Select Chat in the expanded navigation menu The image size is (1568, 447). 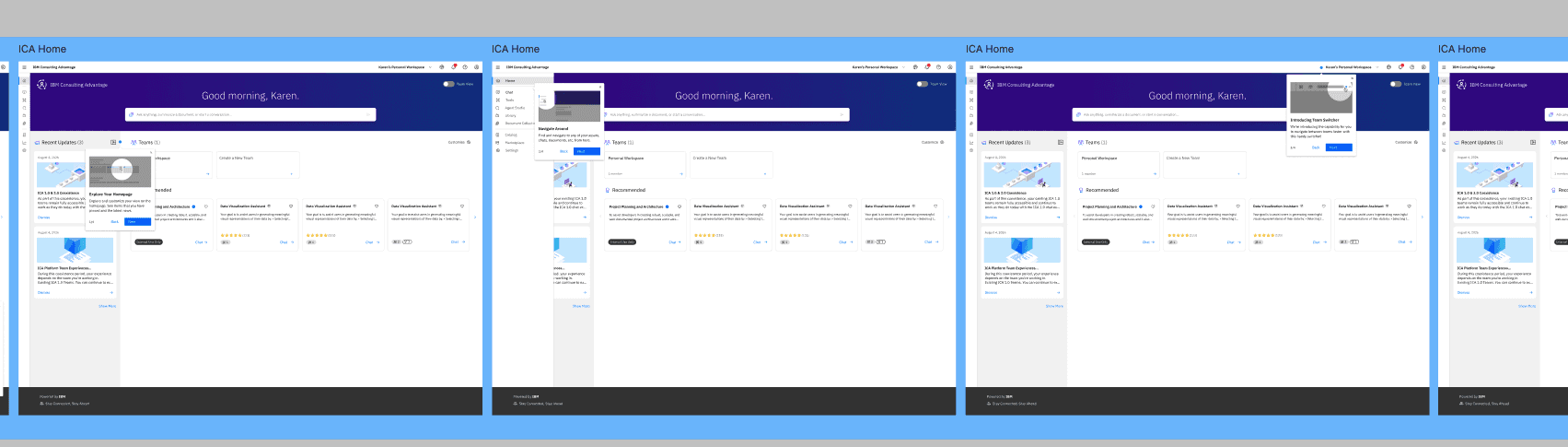509,92
